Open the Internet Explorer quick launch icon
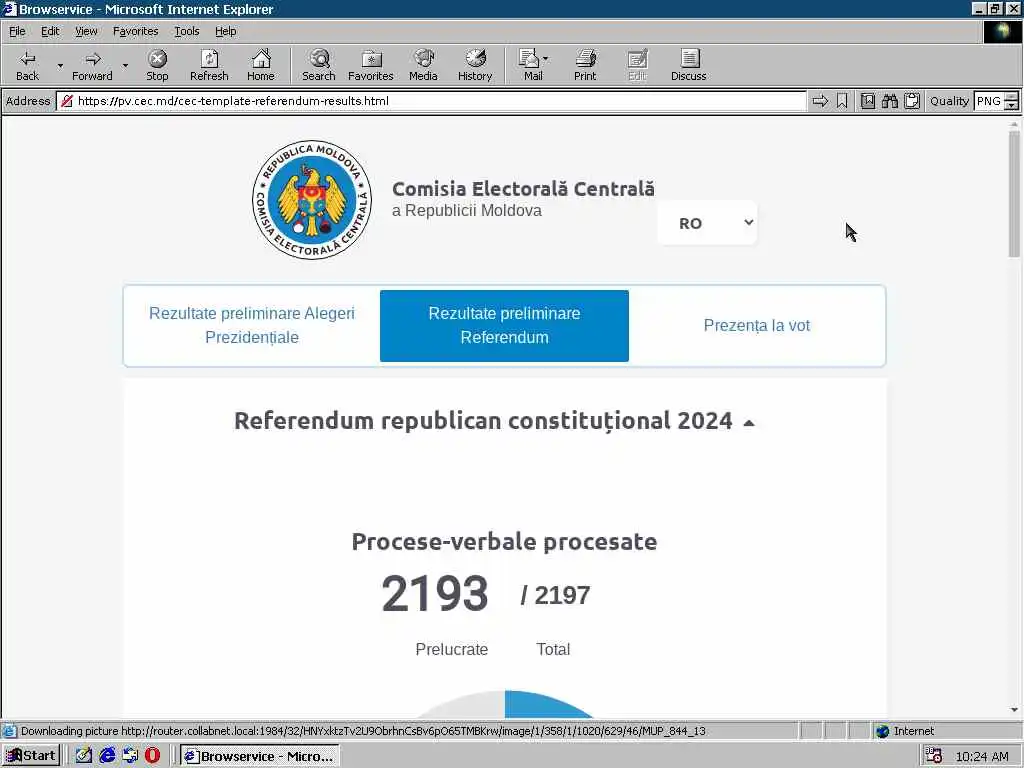1024x768 pixels. click(107, 756)
